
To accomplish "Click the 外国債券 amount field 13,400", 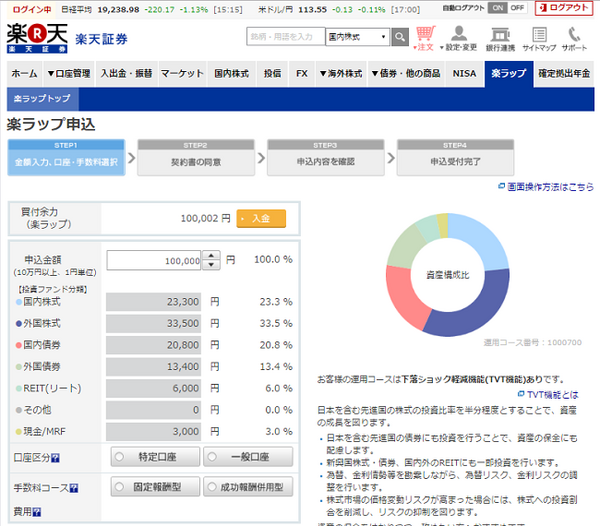I will coord(153,366).
